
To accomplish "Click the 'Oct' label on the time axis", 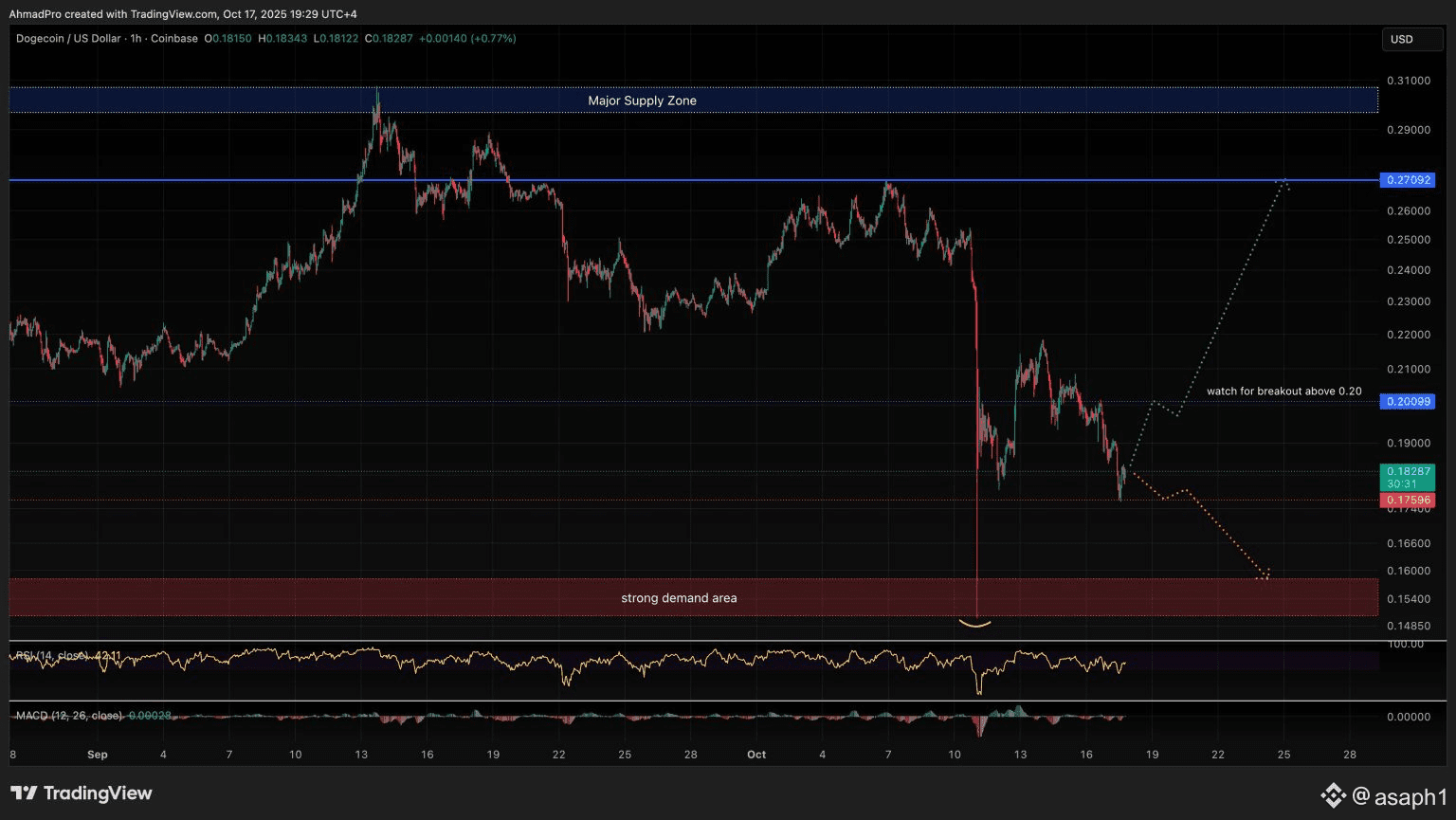I will tap(755, 755).
